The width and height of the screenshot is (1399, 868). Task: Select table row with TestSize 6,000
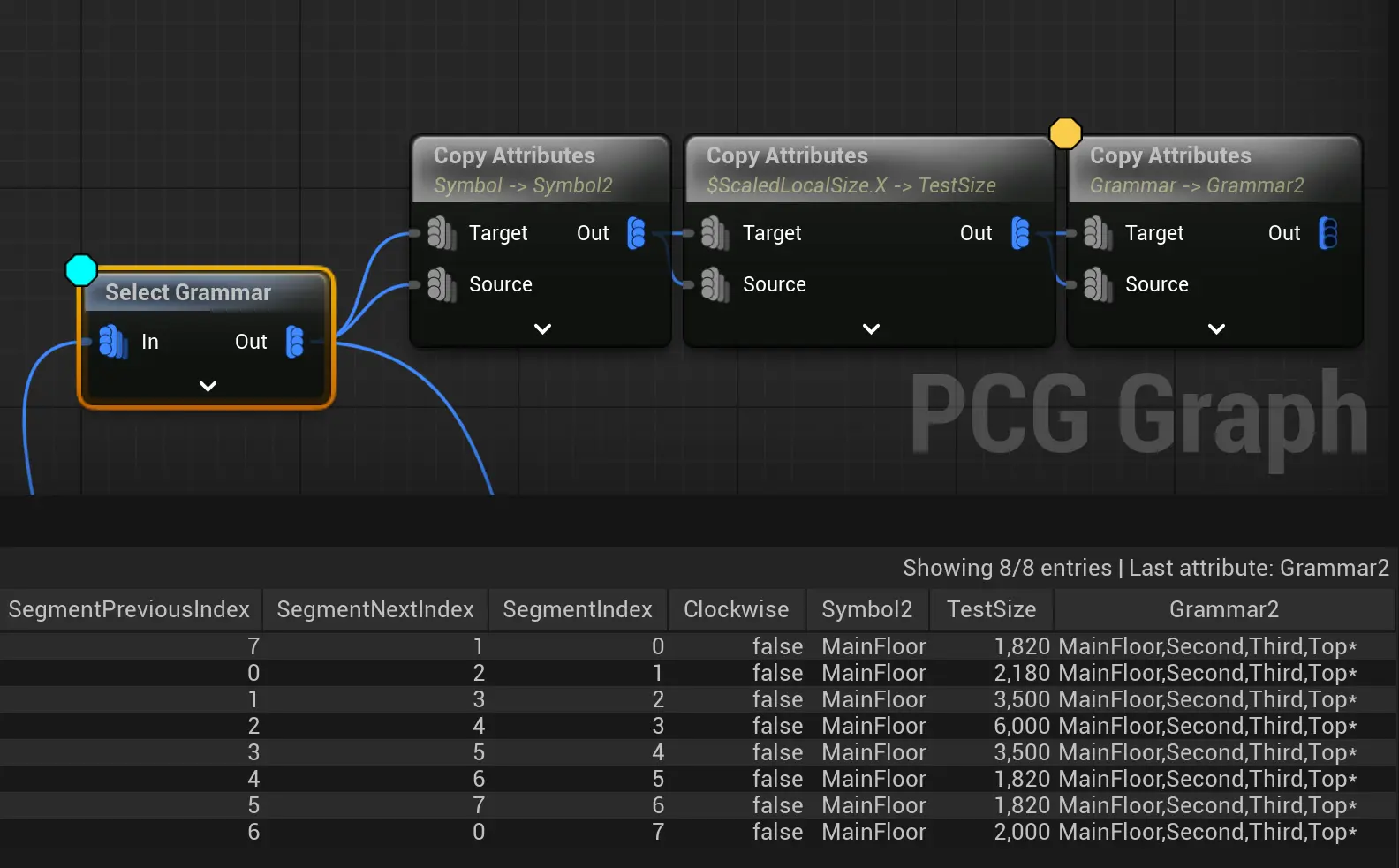pos(698,726)
